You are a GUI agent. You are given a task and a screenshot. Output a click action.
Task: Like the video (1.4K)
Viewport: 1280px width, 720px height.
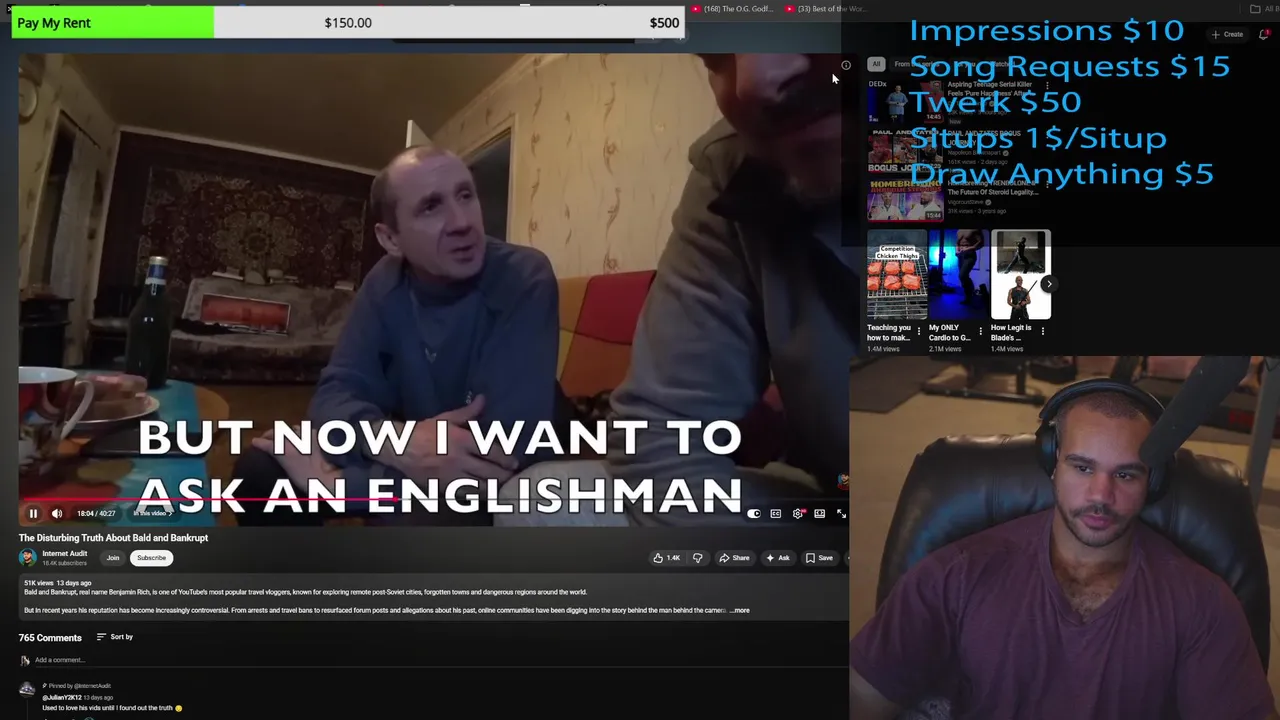coord(667,558)
